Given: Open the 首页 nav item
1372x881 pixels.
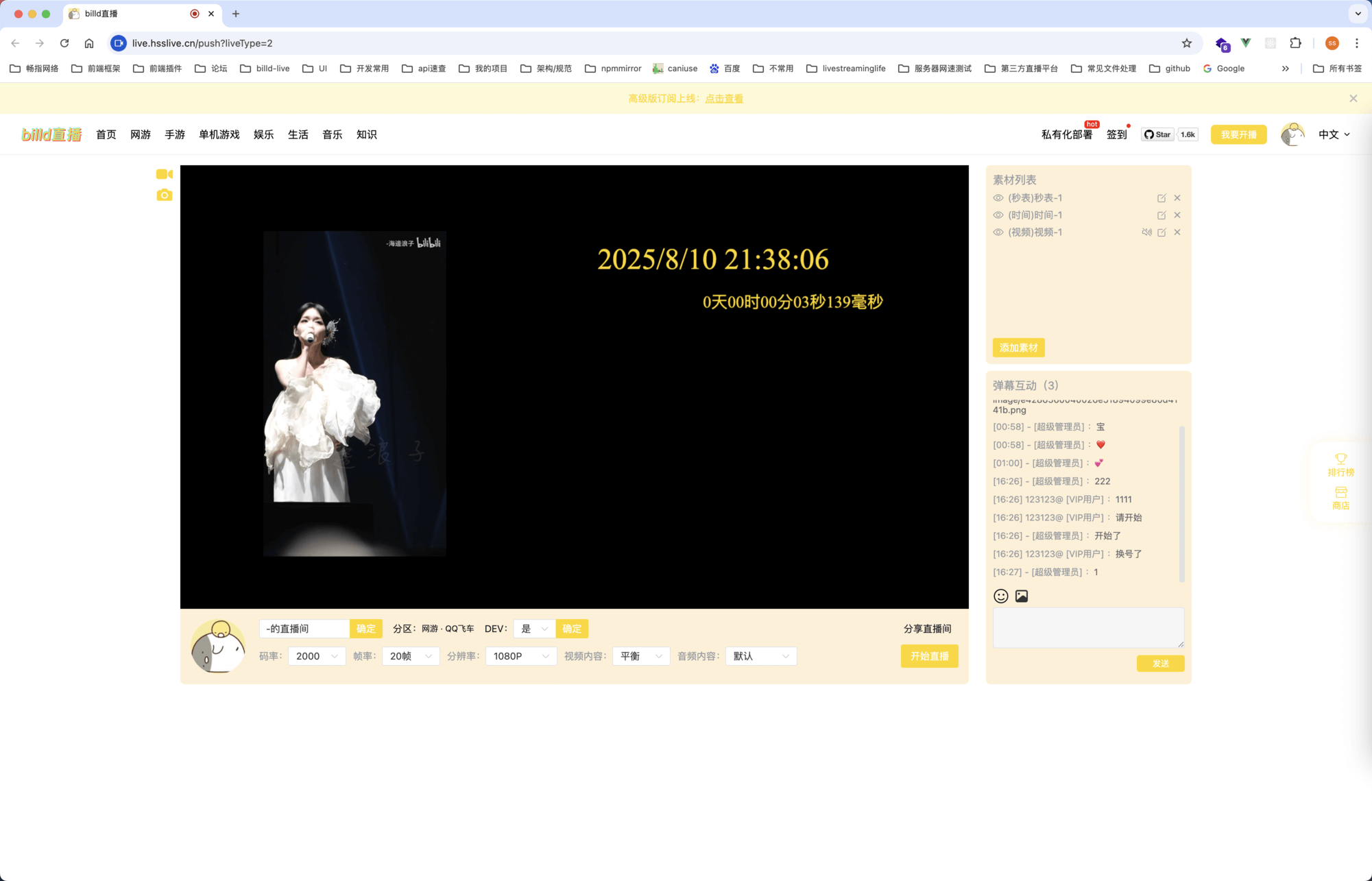Looking at the screenshot, I should pos(106,134).
